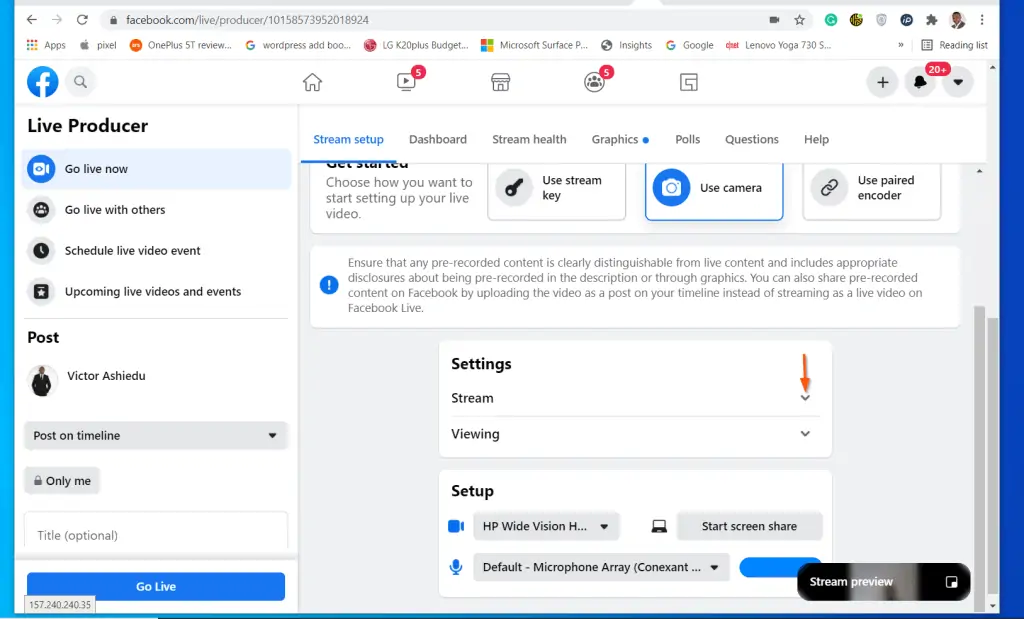Open the Groups icon
This screenshot has width=1024, height=619.
point(594,82)
